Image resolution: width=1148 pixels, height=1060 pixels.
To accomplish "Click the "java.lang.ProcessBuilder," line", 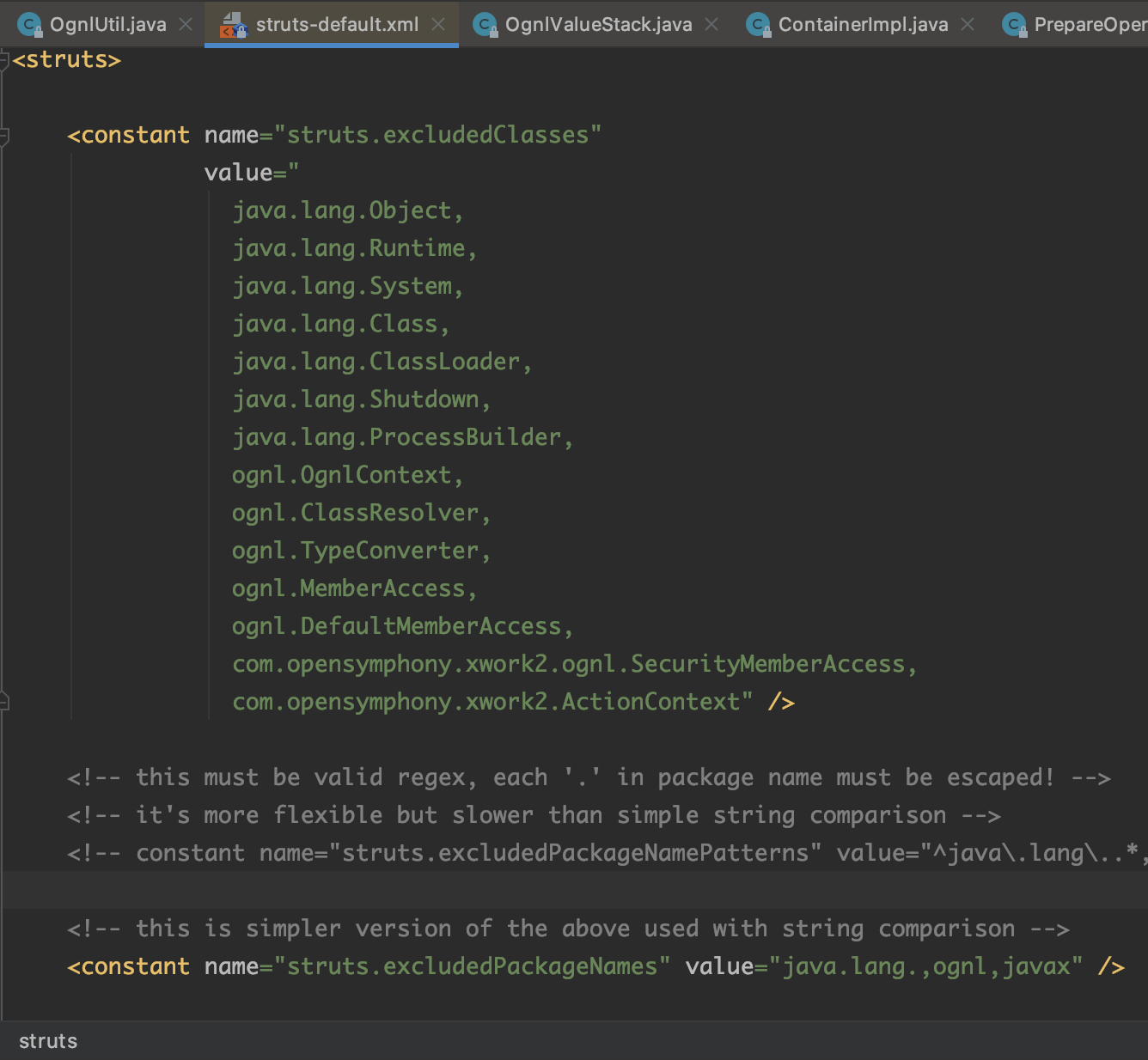I will coord(403,437).
